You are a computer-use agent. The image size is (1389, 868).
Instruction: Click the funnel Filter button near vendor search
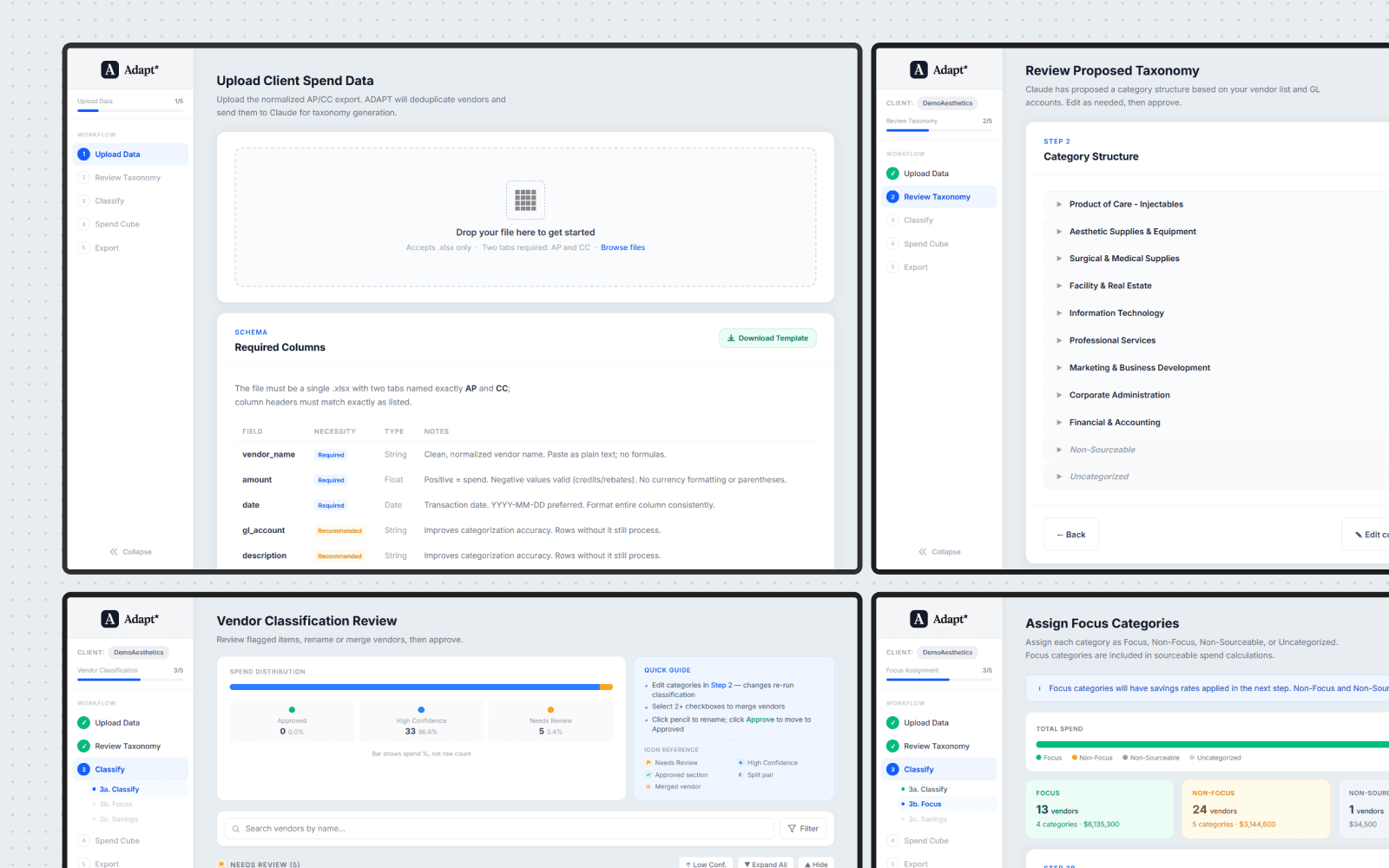(803, 829)
